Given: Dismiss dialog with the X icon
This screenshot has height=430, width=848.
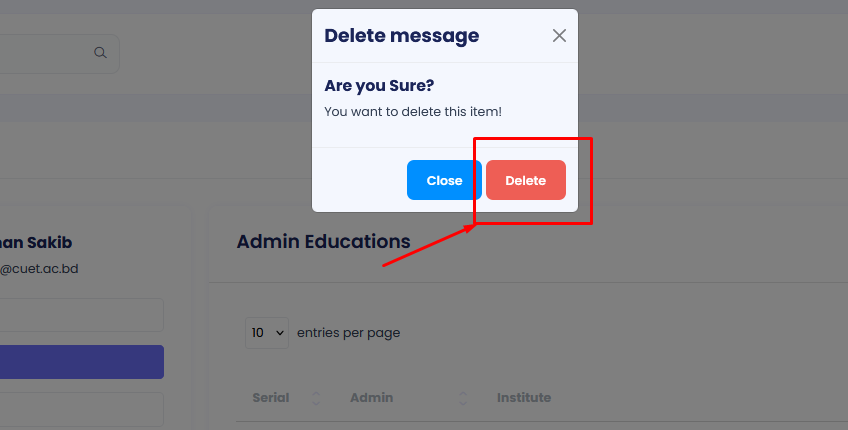Looking at the screenshot, I should (559, 36).
